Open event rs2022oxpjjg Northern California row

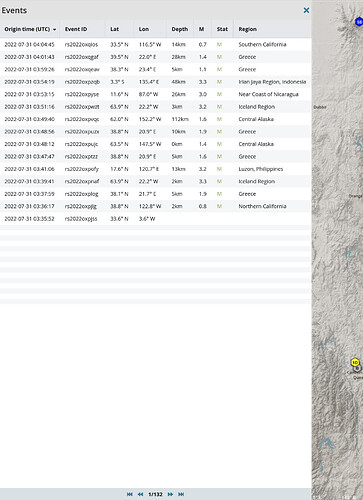click(155, 206)
